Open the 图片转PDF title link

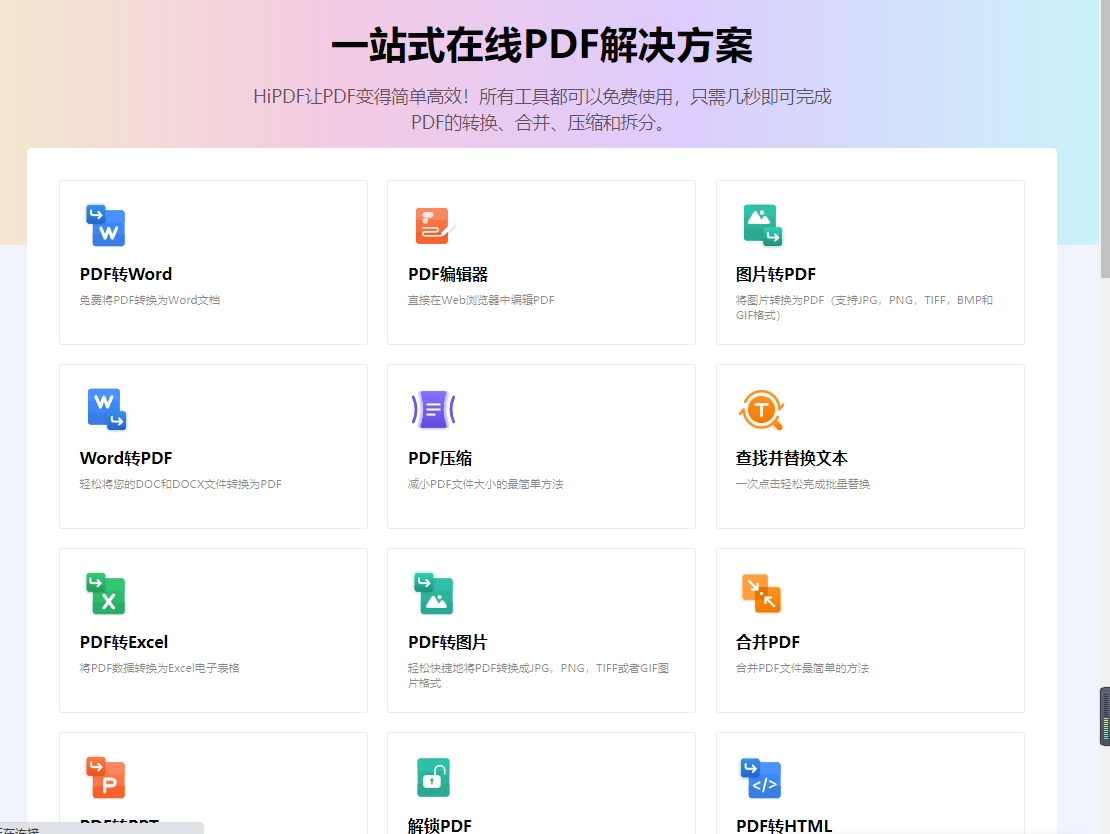point(776,274)
